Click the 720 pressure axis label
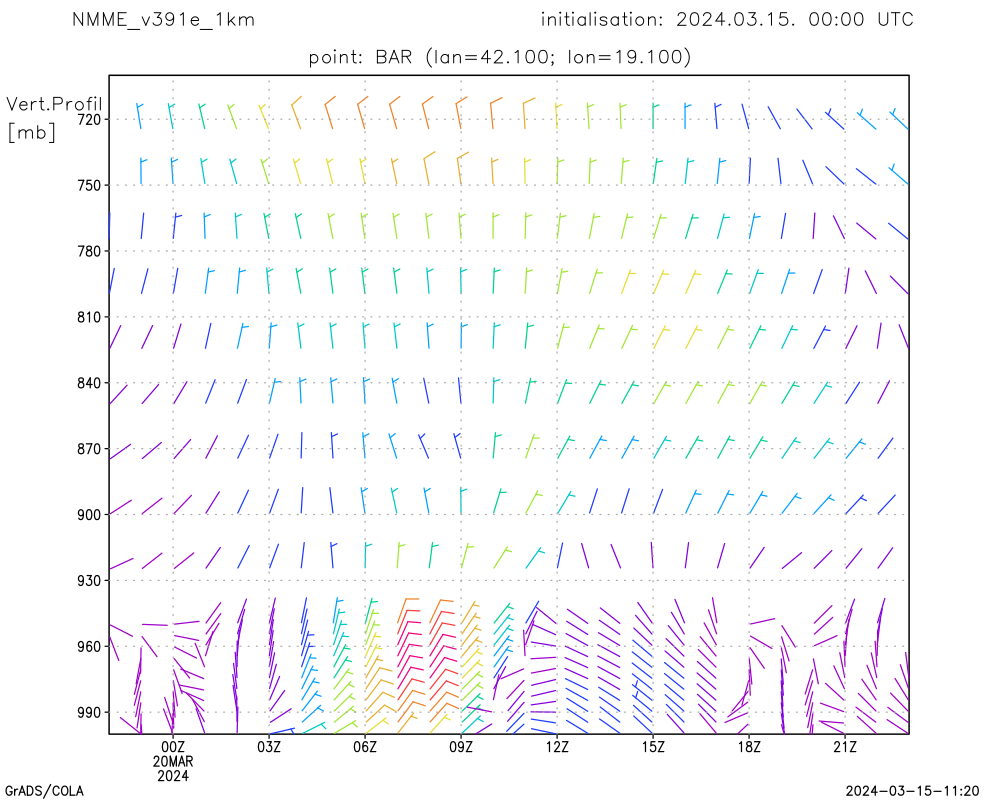The height and width of the screenshot is (800, 1000). (x=89, y=119)
